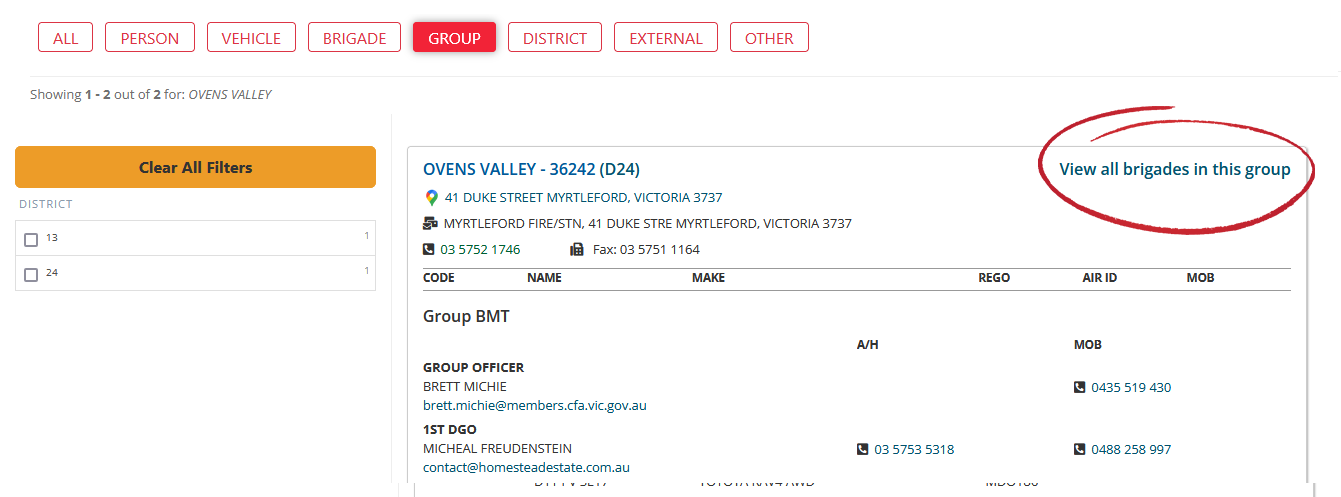
Task: Click phone icon beside 0488 258 997
Action: pyautogui.click(x=1080, y=450)
